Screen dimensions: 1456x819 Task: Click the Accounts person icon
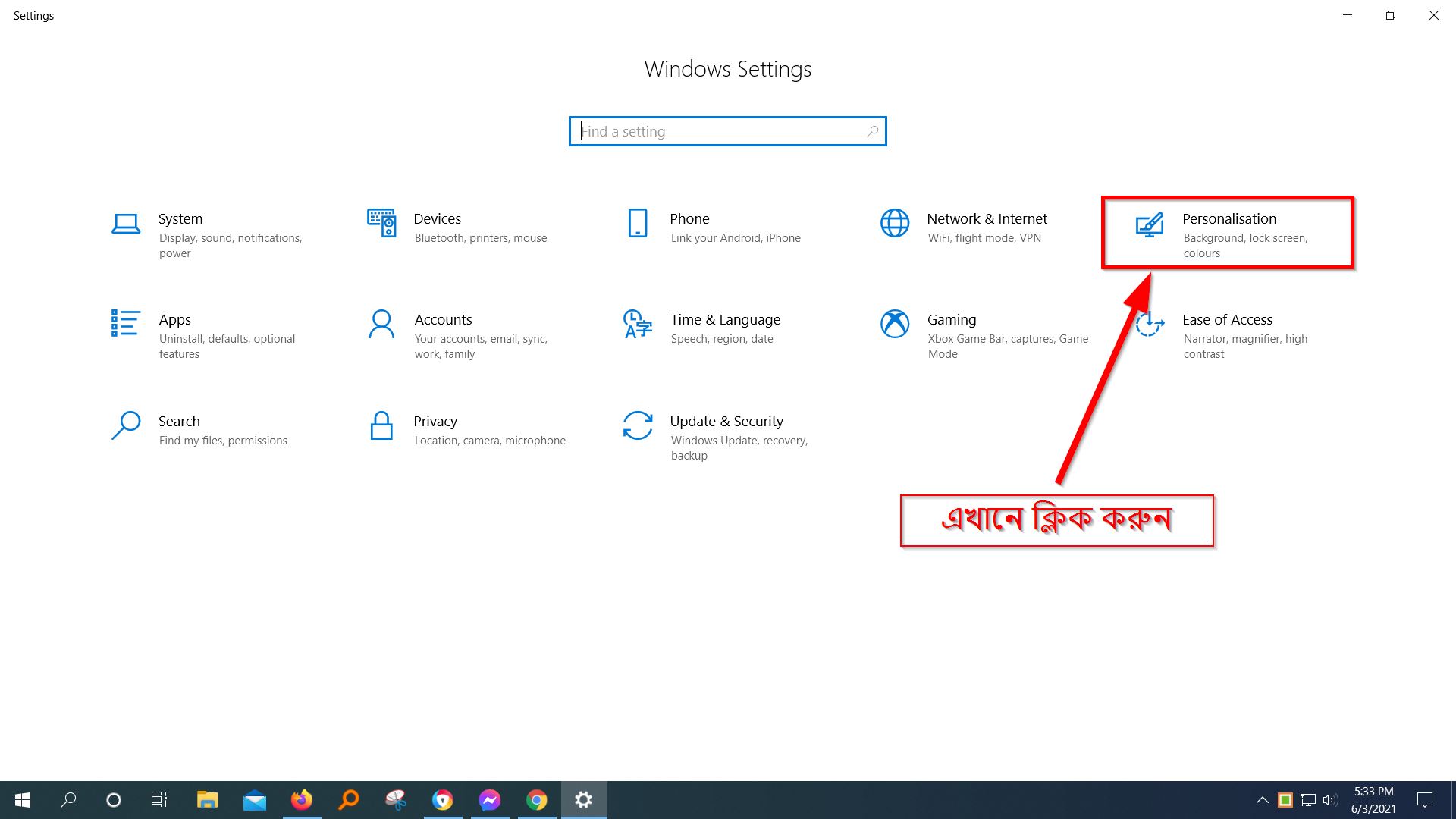(381, 324)
